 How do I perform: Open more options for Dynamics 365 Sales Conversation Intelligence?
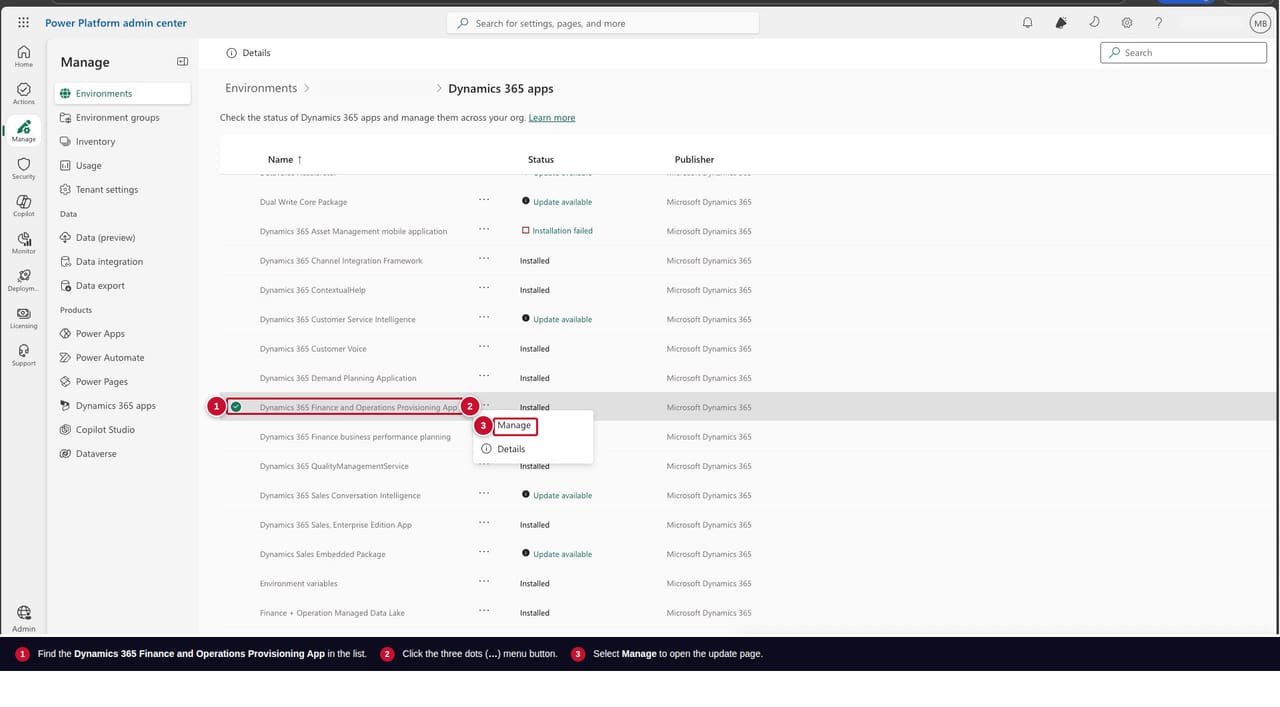coord(484,493)
